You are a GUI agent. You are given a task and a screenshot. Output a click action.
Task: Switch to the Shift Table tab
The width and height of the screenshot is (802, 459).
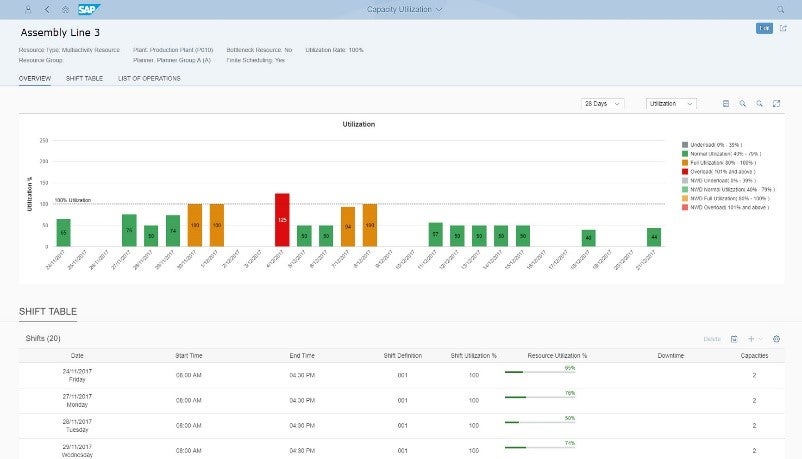[84, 78]
